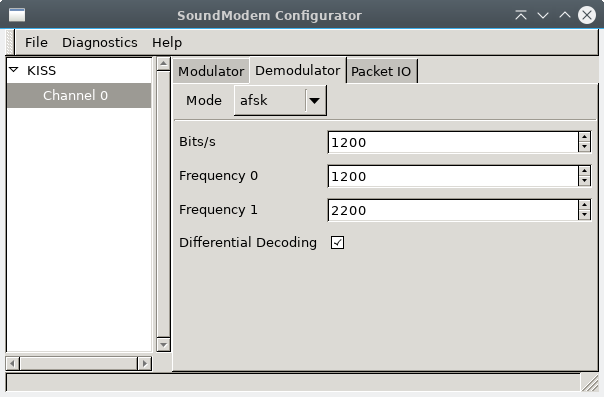
Task: Click the tree panel scroll right arrow
Action: 145,363
